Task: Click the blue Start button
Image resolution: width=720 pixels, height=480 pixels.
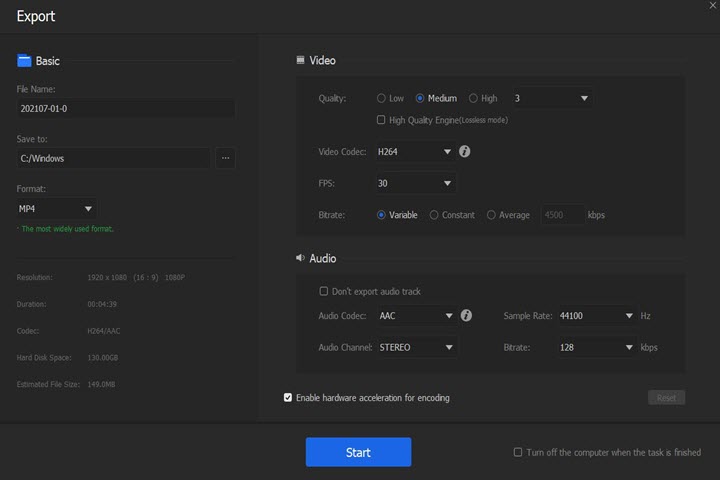Action: 358,452
